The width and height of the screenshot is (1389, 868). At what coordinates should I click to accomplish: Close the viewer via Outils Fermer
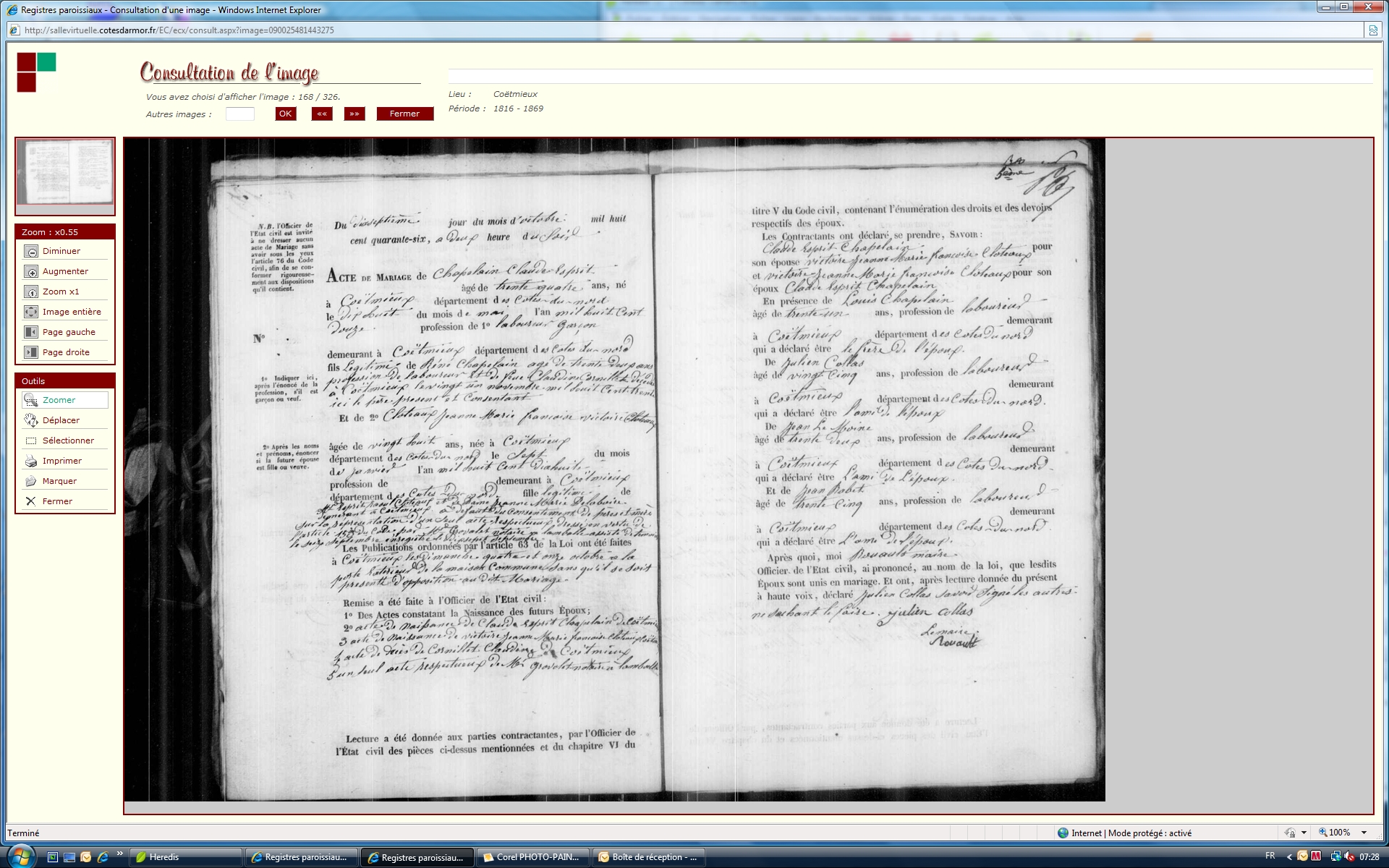[x=31, y=501]
